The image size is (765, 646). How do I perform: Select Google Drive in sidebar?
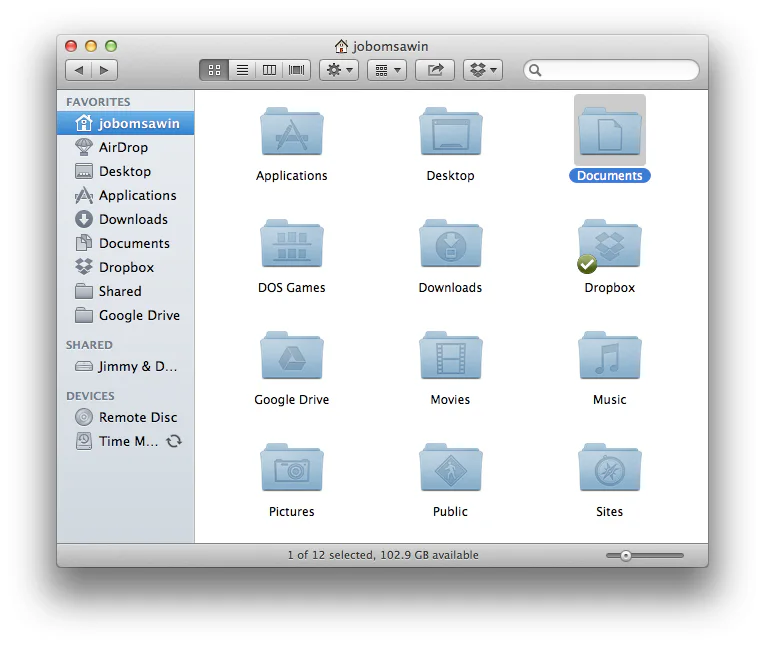pos(125,315)
